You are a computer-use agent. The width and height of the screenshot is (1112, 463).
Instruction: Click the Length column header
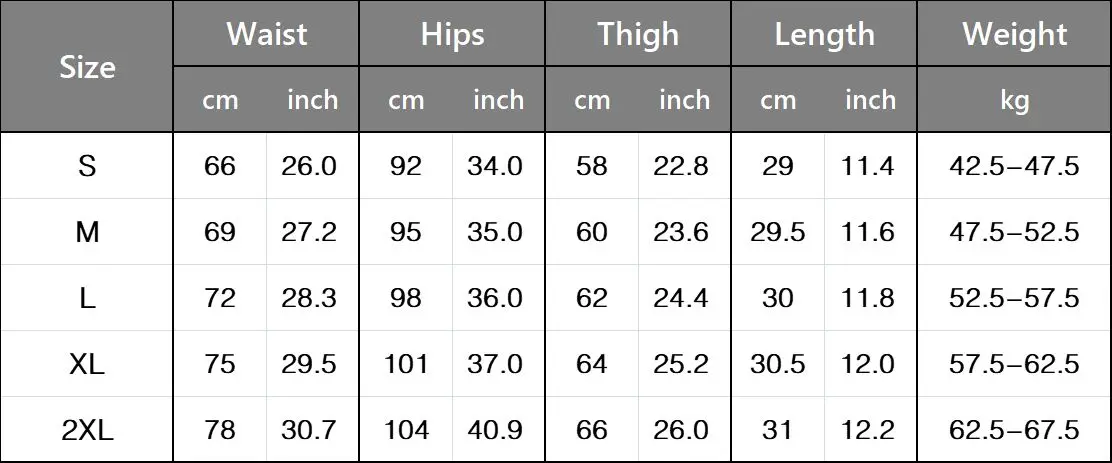824,34
